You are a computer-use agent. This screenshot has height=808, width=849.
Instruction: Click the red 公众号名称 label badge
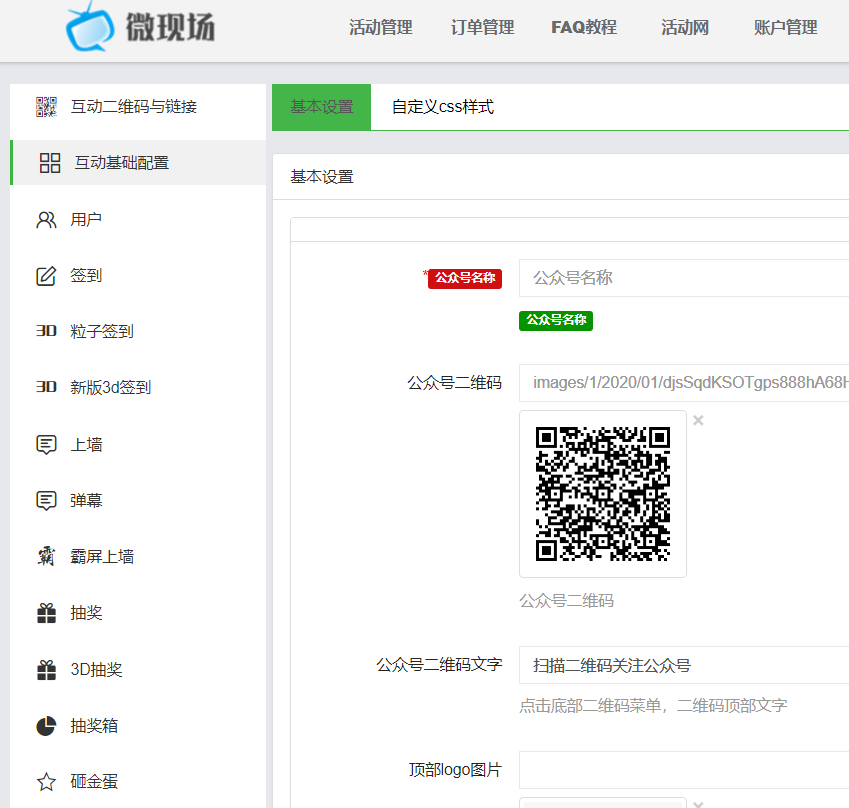click(x=465, y=278)
